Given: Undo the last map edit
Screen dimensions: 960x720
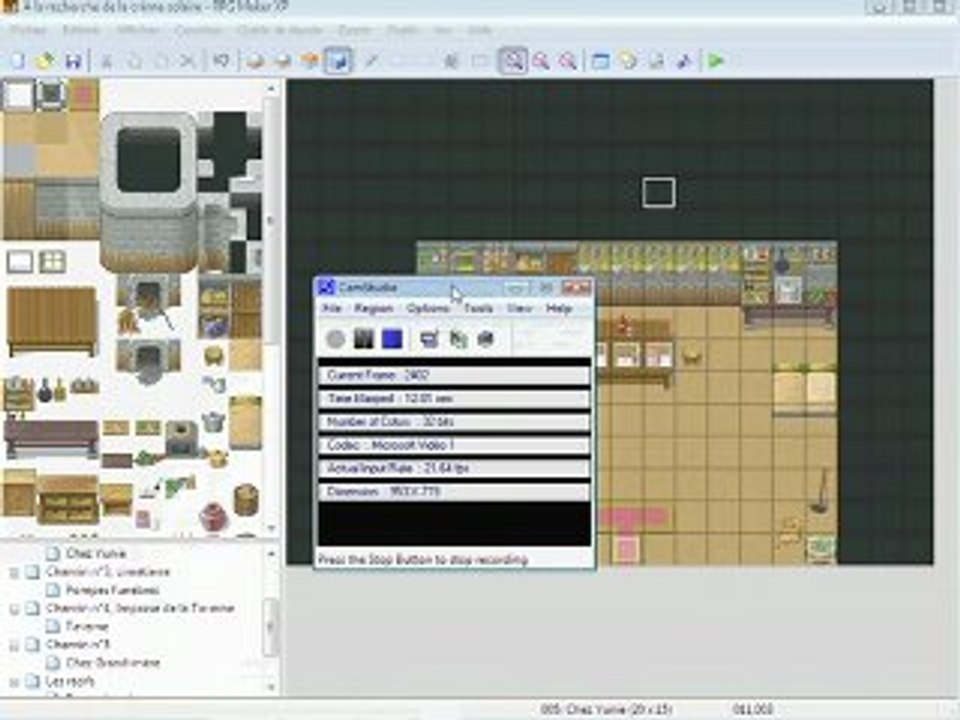Looking at the screenshot, I should (x=221, y=61).
